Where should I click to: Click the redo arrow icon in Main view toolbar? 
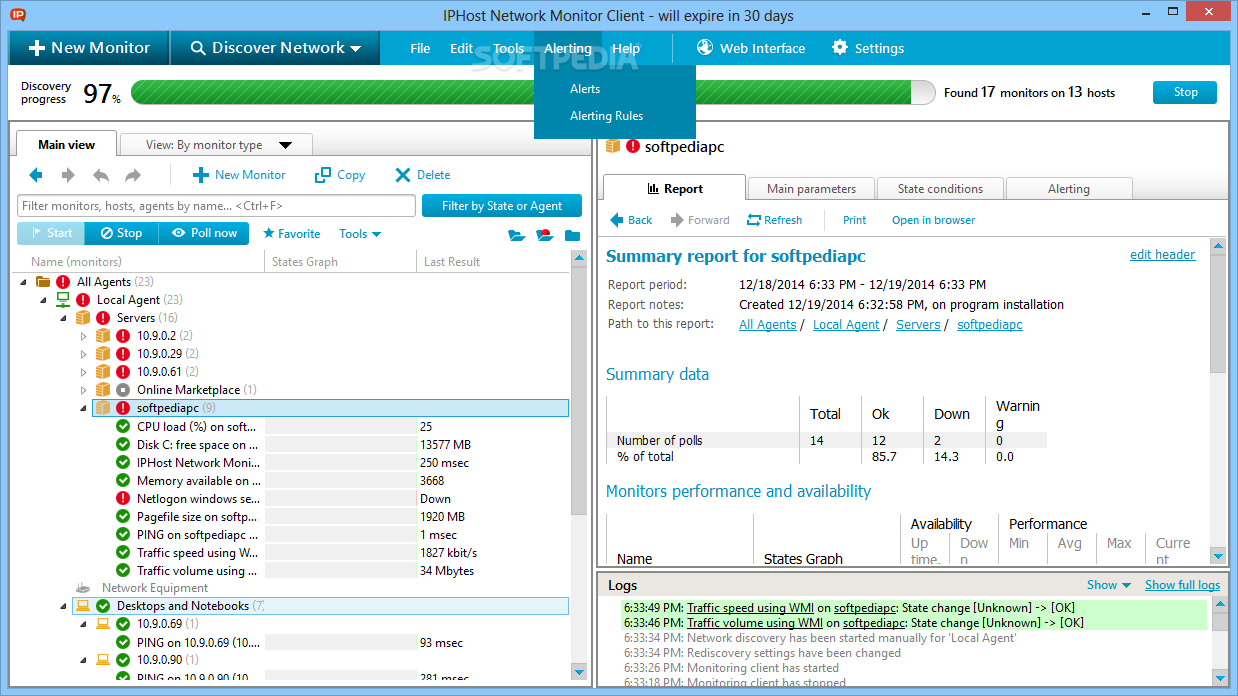pyautogui.click(x=133, y=175)
